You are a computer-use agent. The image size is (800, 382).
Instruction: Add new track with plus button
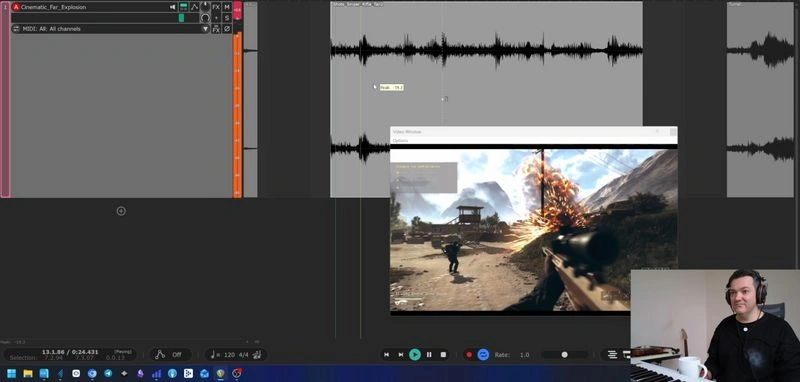(x=121, y=211)
